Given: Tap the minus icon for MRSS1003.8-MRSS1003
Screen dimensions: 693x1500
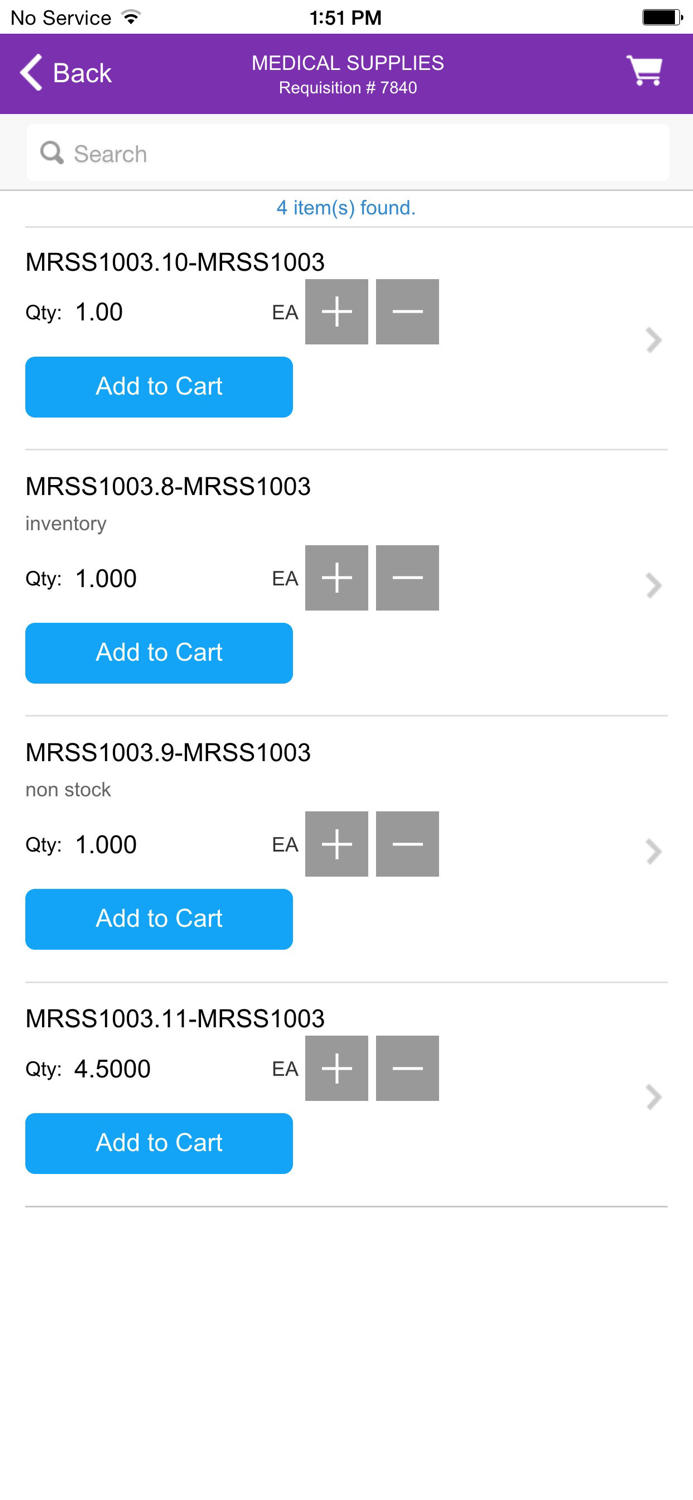Looking at the screenshot, I should [x=407, y=578].
